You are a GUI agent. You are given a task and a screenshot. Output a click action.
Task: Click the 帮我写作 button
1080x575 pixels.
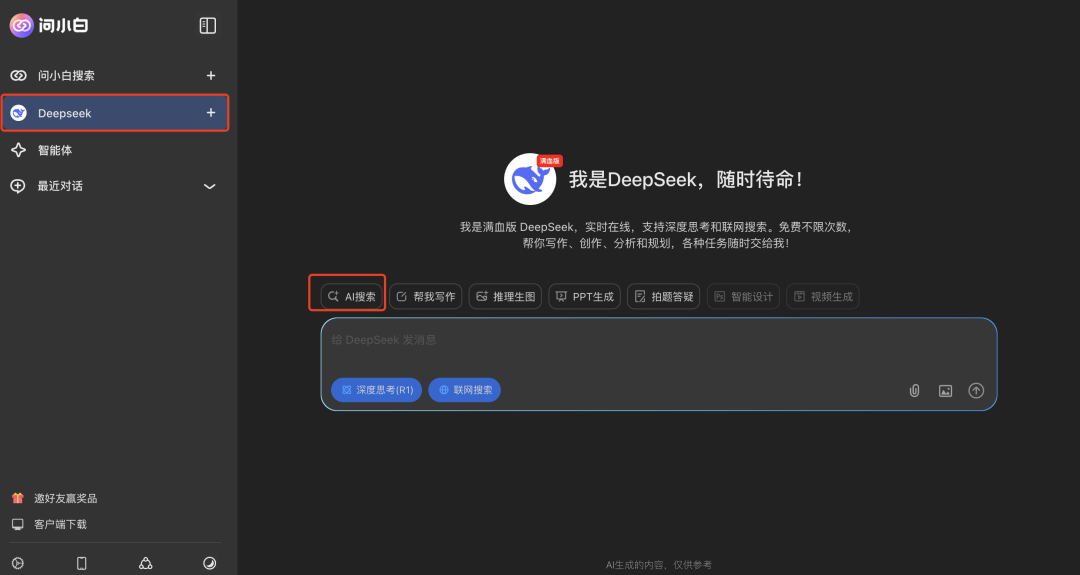click(426, 296)
